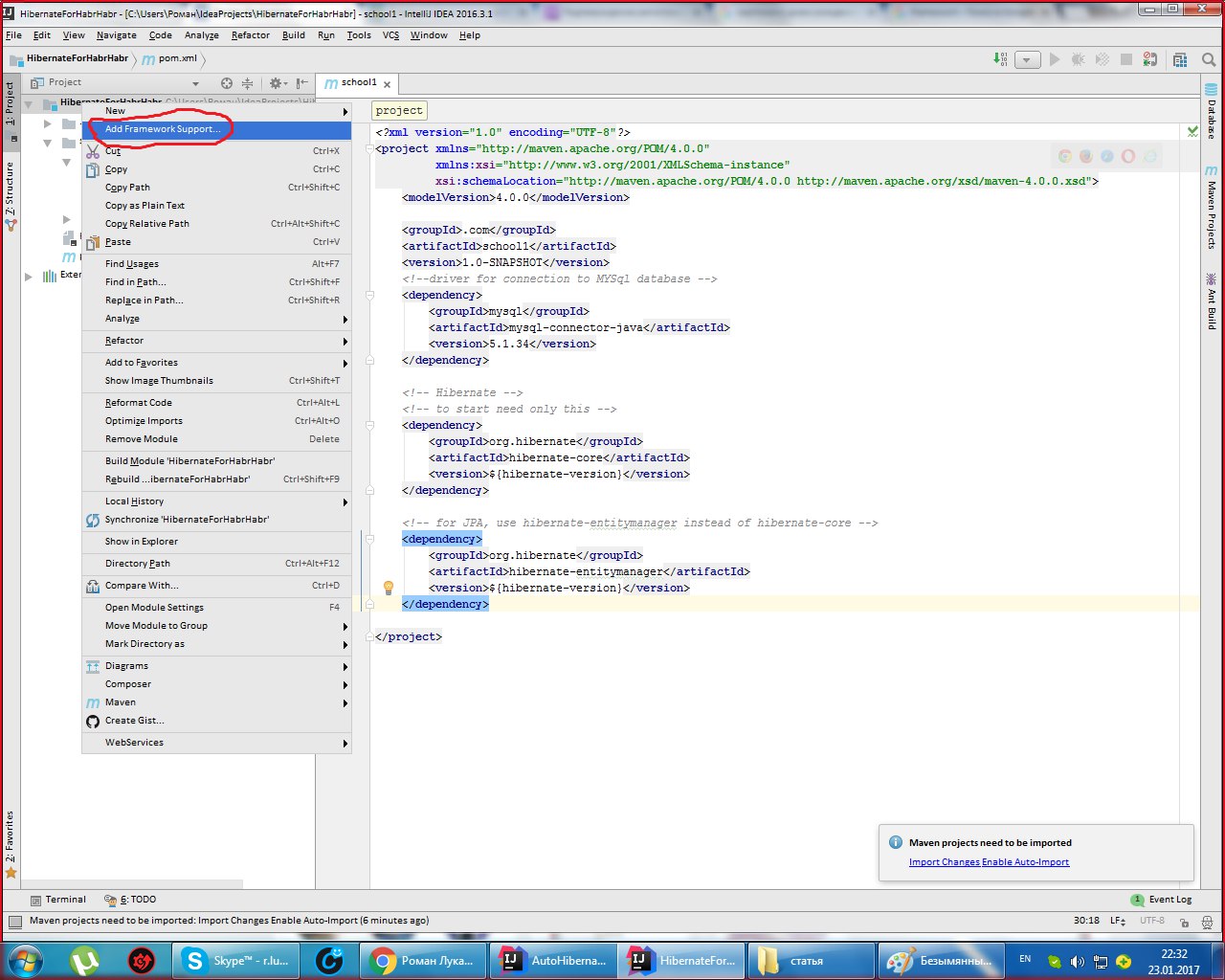This screenshot has width=1225, height=980.
Task: Choose Find Usages in context menu
Action: pos(216,264)
